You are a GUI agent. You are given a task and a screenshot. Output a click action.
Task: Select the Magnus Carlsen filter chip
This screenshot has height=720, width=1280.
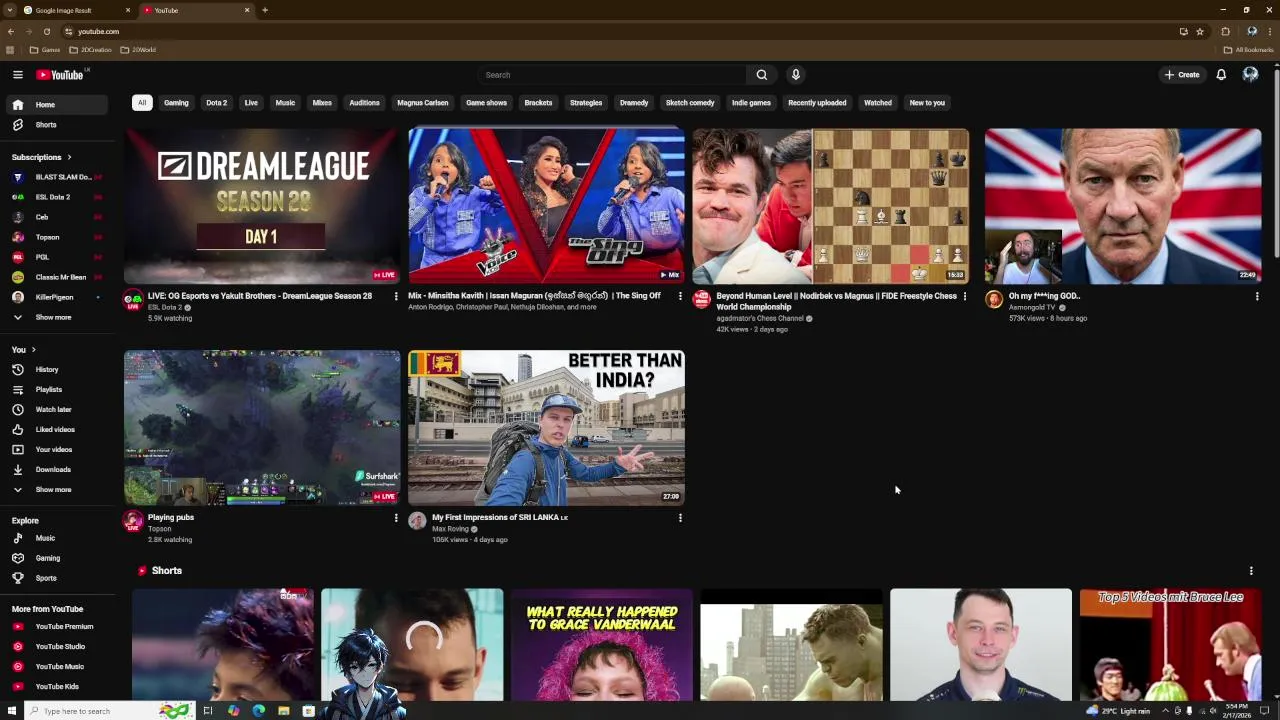coord(423,103)
